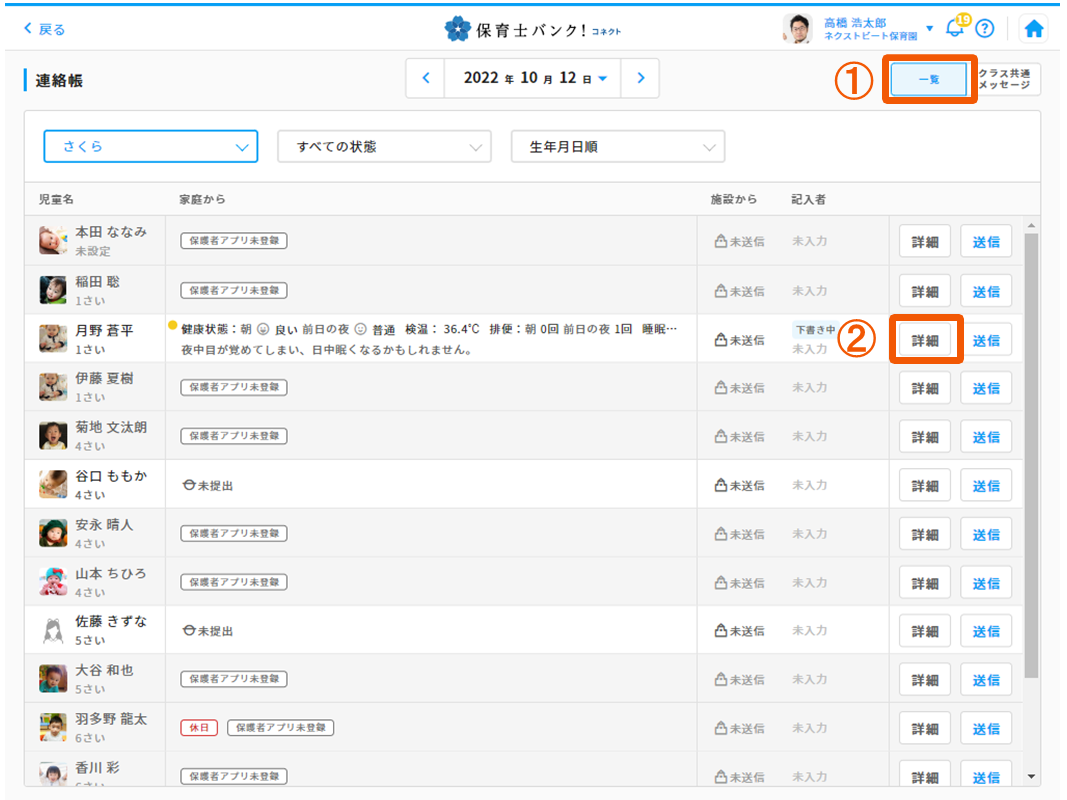Open the notification bell
The height and width of the screenshot is (800, 1067).
[x=954, y=28]
